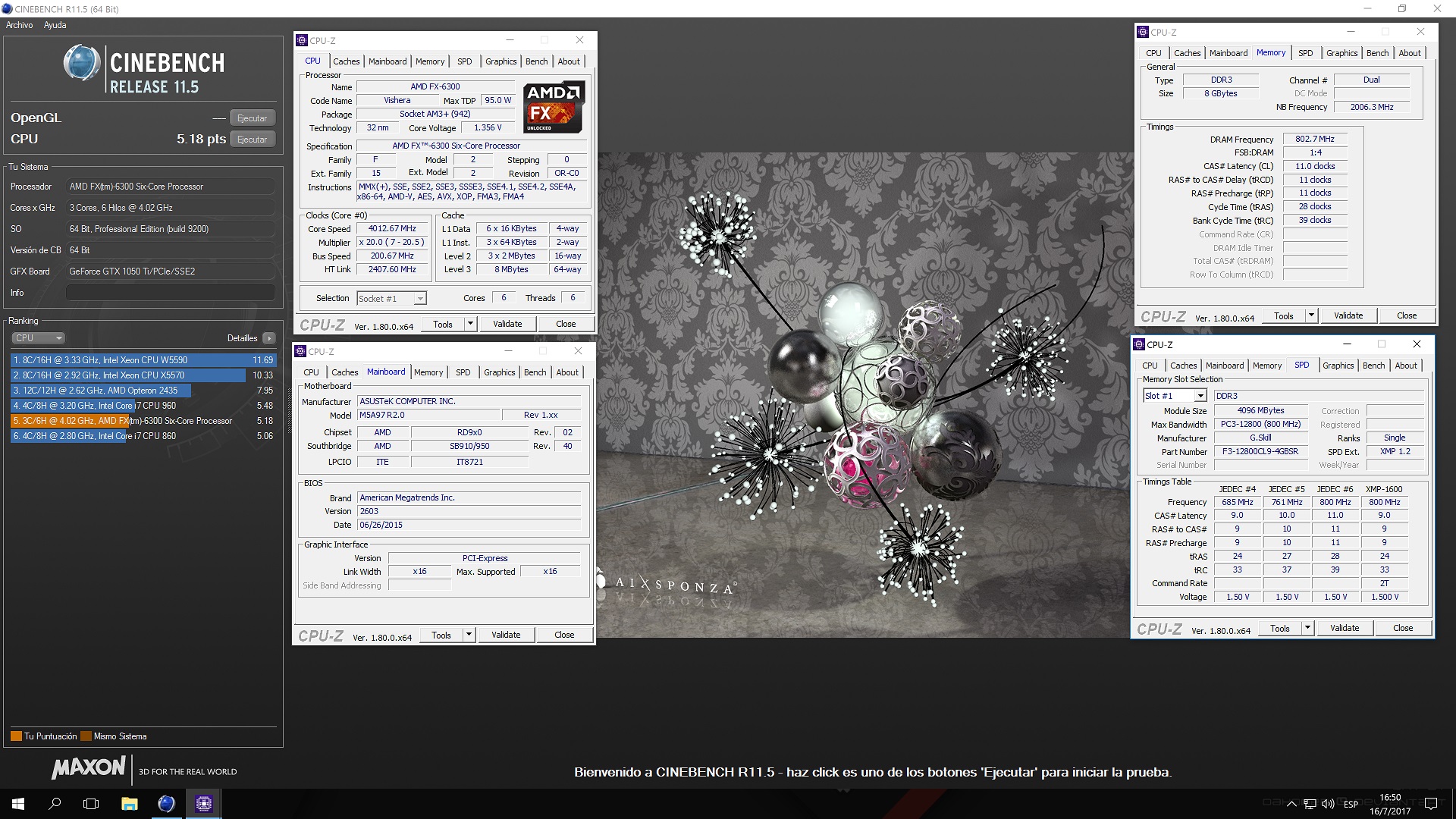Select Core i7 CPU 960 ranking row
The image size is (1456, 819).
[143, 406]
